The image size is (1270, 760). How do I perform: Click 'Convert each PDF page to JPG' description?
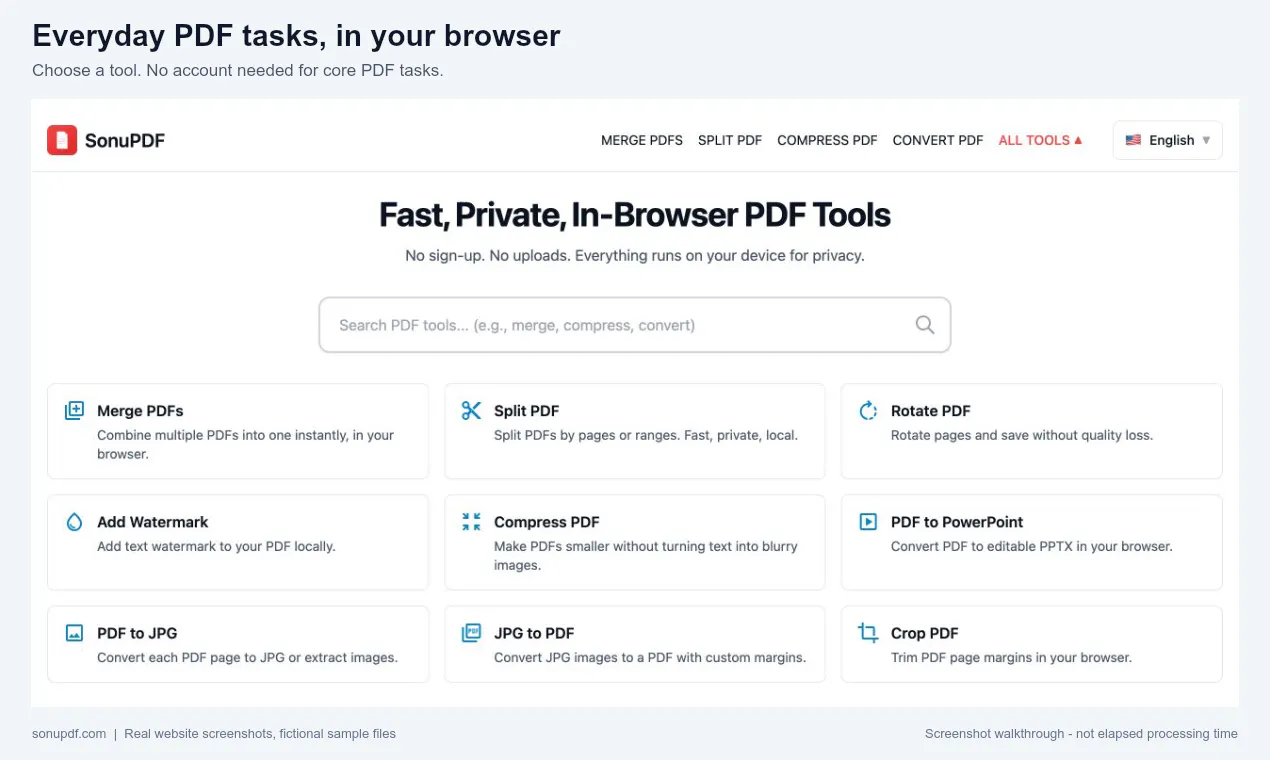247,657
